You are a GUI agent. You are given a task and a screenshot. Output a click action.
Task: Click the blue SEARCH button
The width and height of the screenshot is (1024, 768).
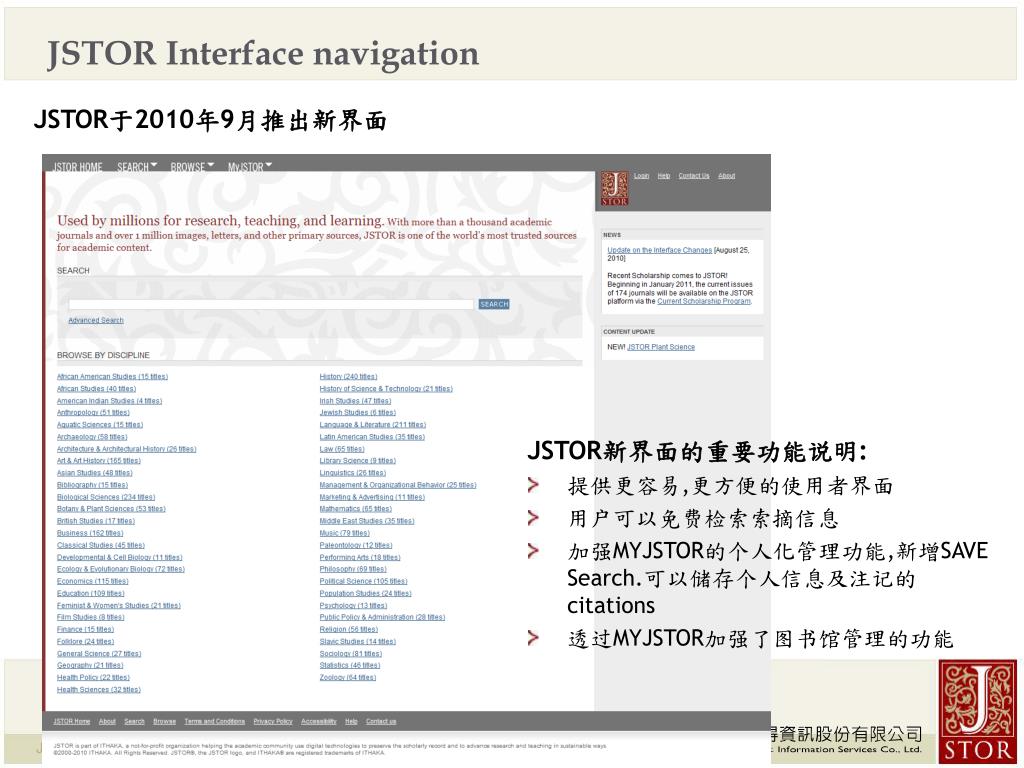(494, 304)
